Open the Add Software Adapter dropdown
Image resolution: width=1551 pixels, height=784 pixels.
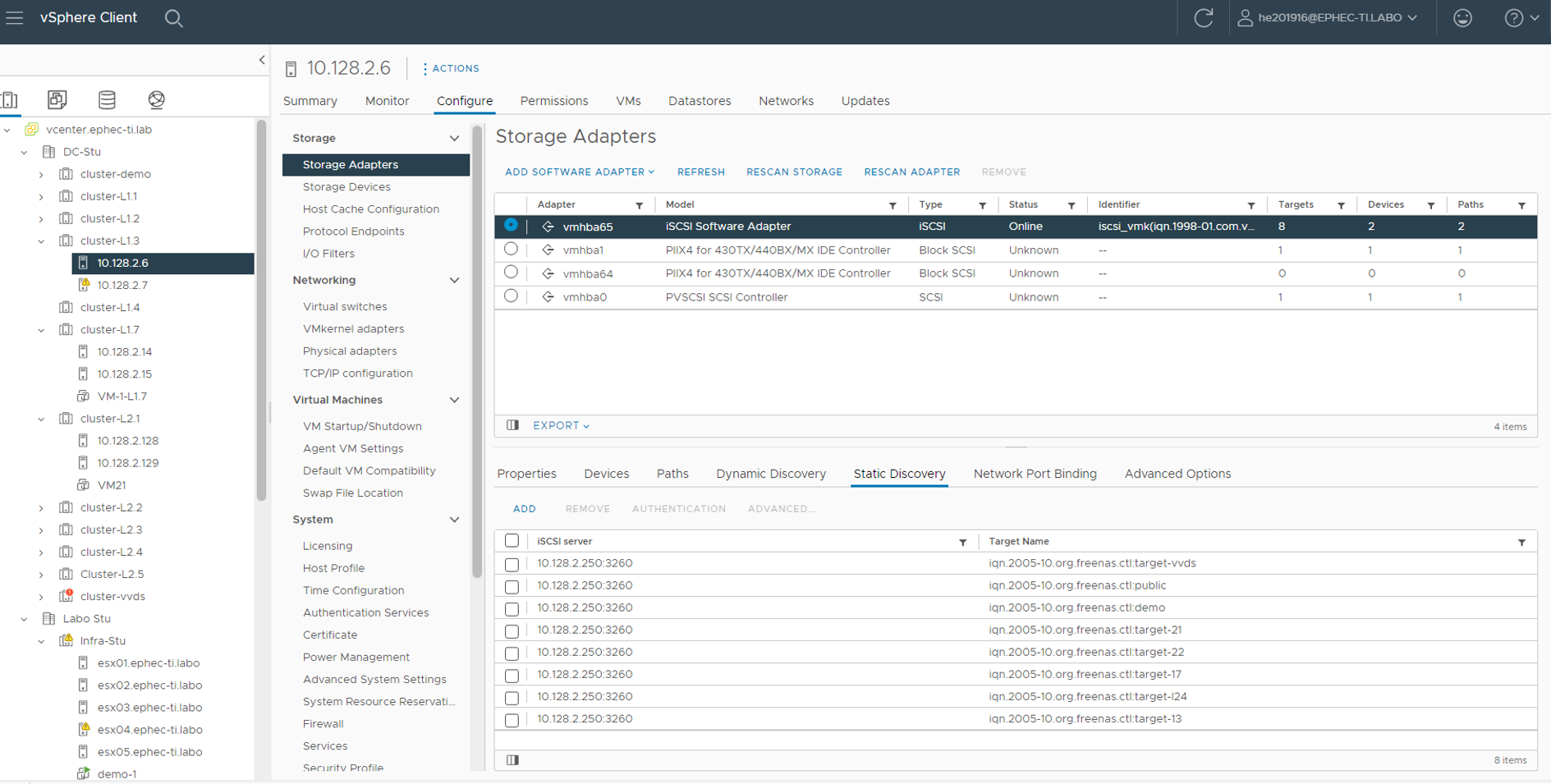point(580,172)
